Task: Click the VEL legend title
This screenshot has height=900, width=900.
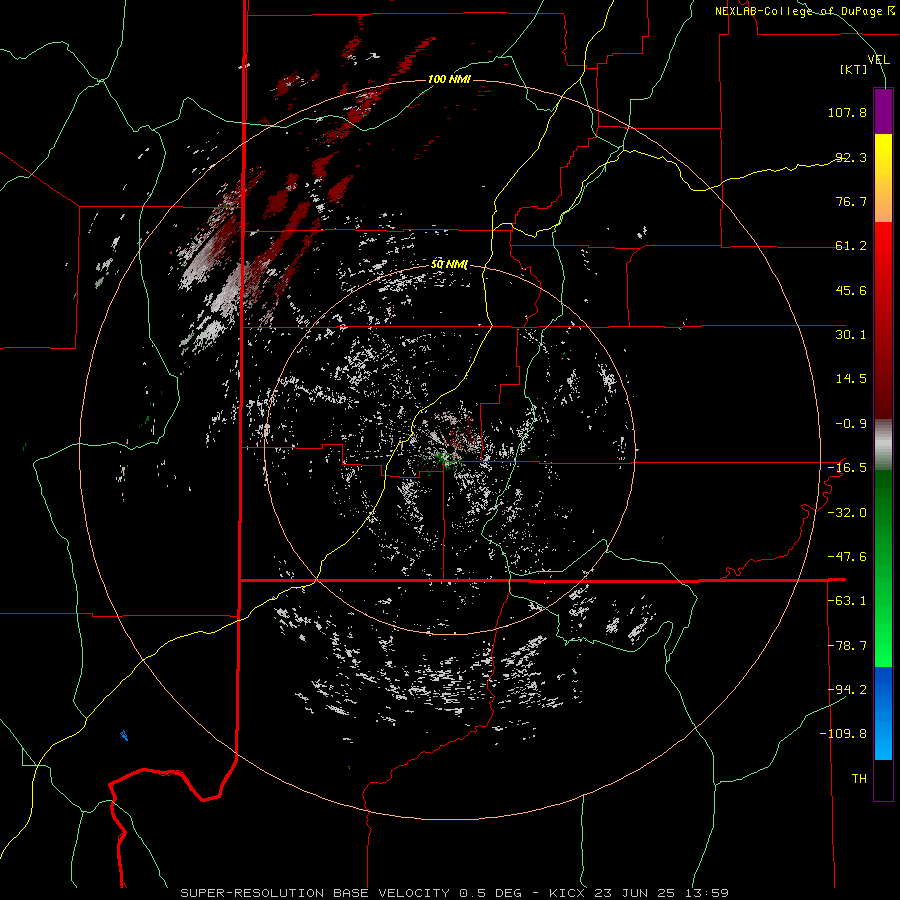Action: pyautogui.click(x=879, y=60)
